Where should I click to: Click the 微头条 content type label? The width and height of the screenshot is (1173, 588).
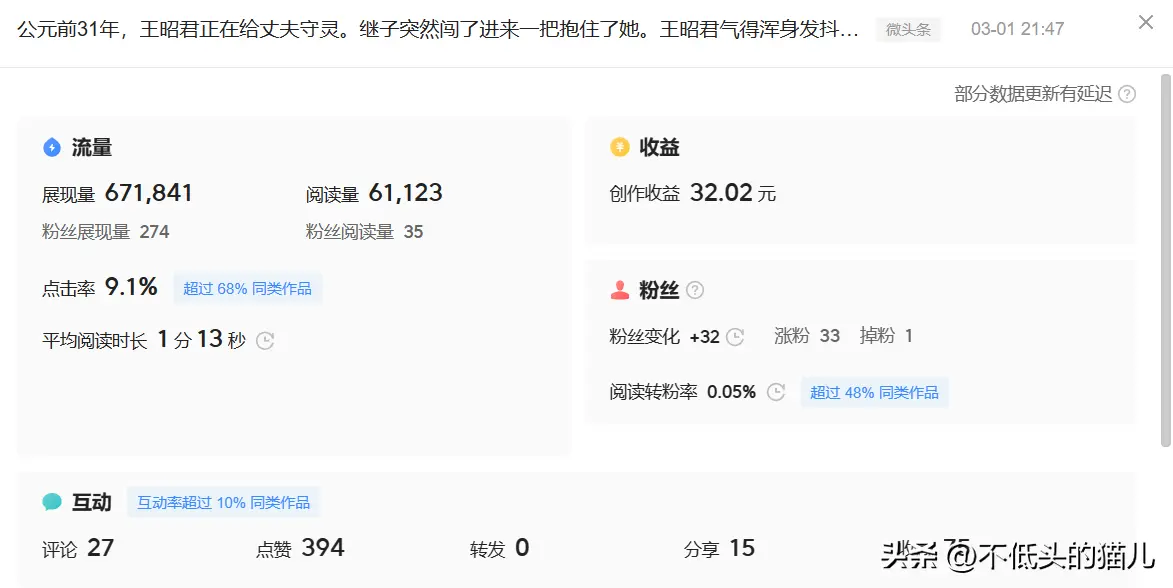point(908,29)
